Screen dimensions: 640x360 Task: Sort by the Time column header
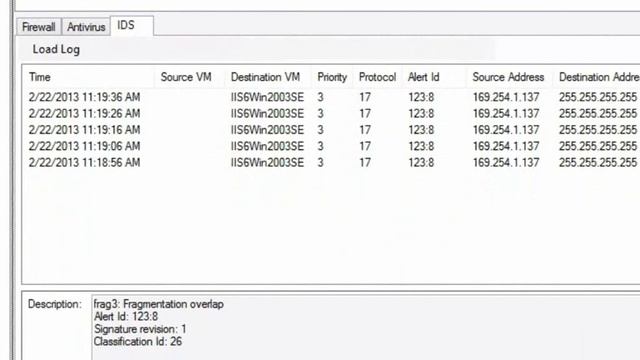89,77
